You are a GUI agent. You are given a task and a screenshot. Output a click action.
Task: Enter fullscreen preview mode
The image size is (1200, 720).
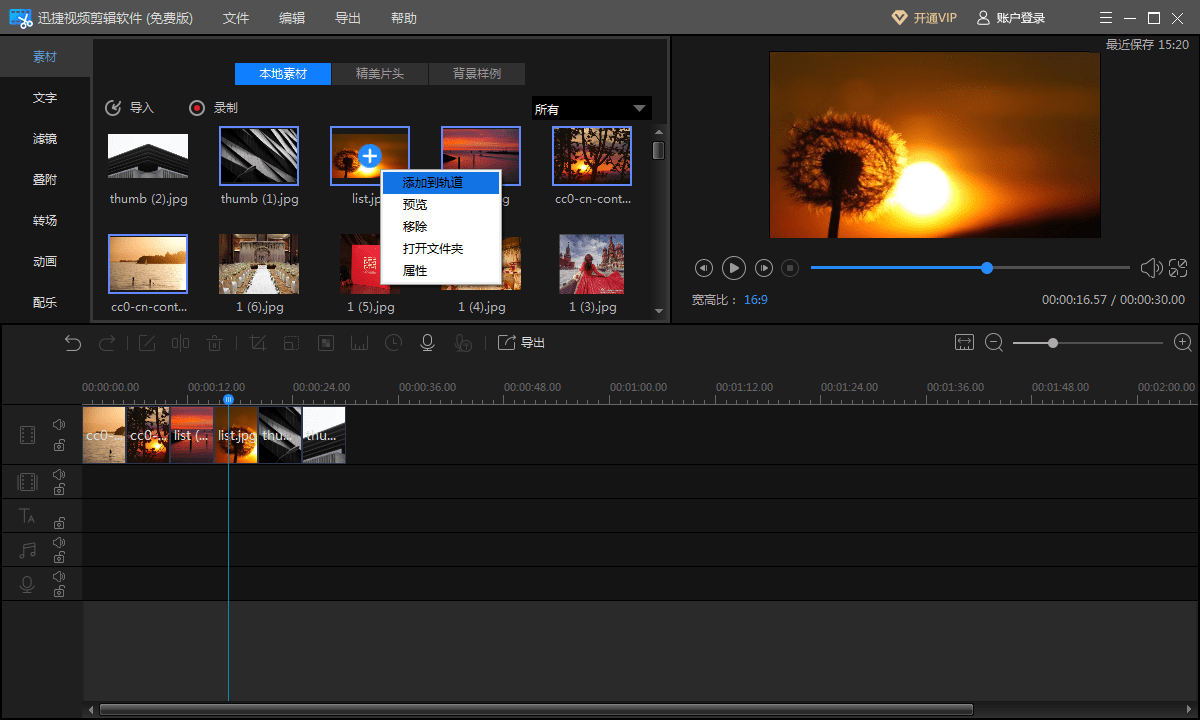1179,268
